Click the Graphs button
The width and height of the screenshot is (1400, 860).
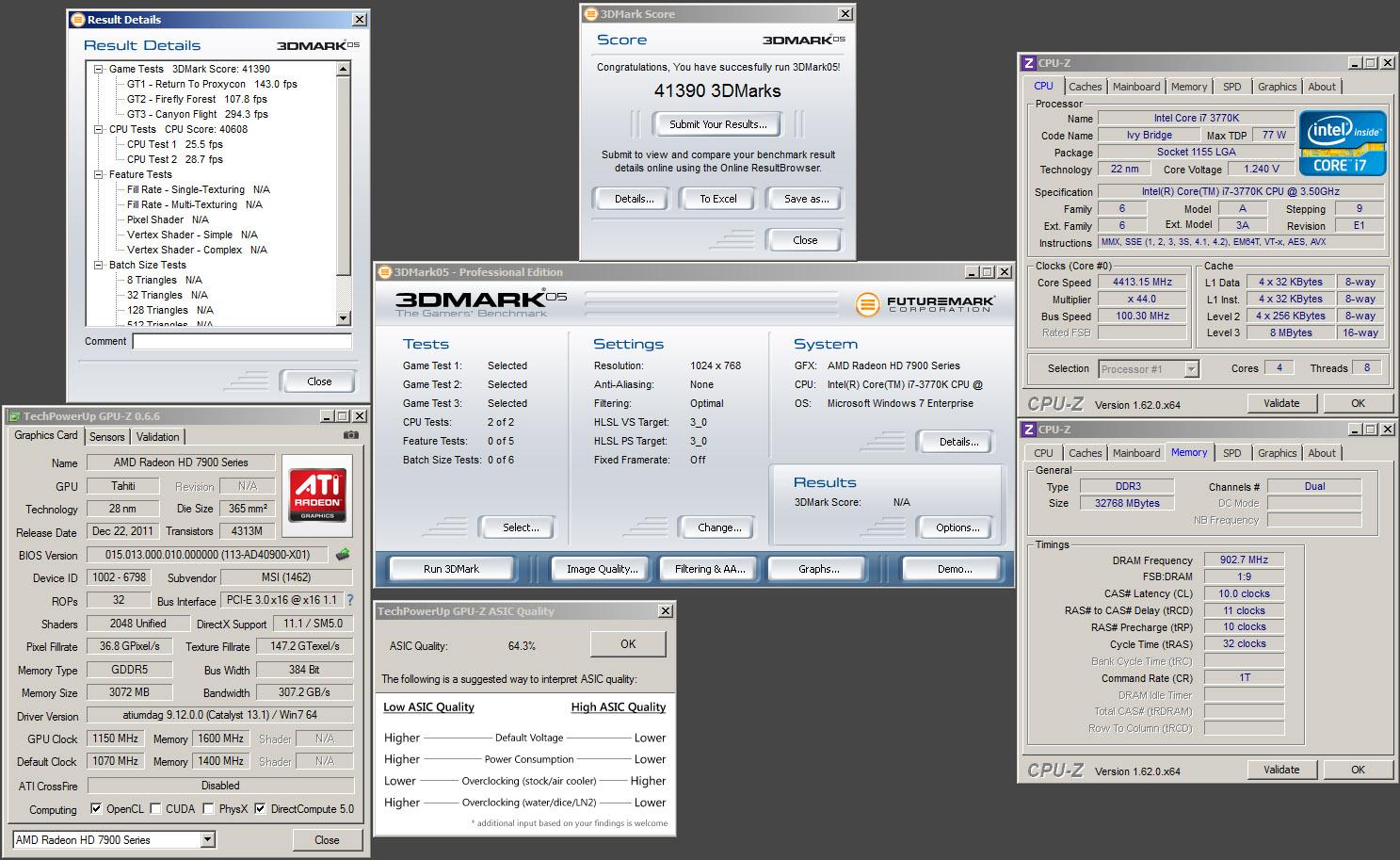[x=818, y=569]
